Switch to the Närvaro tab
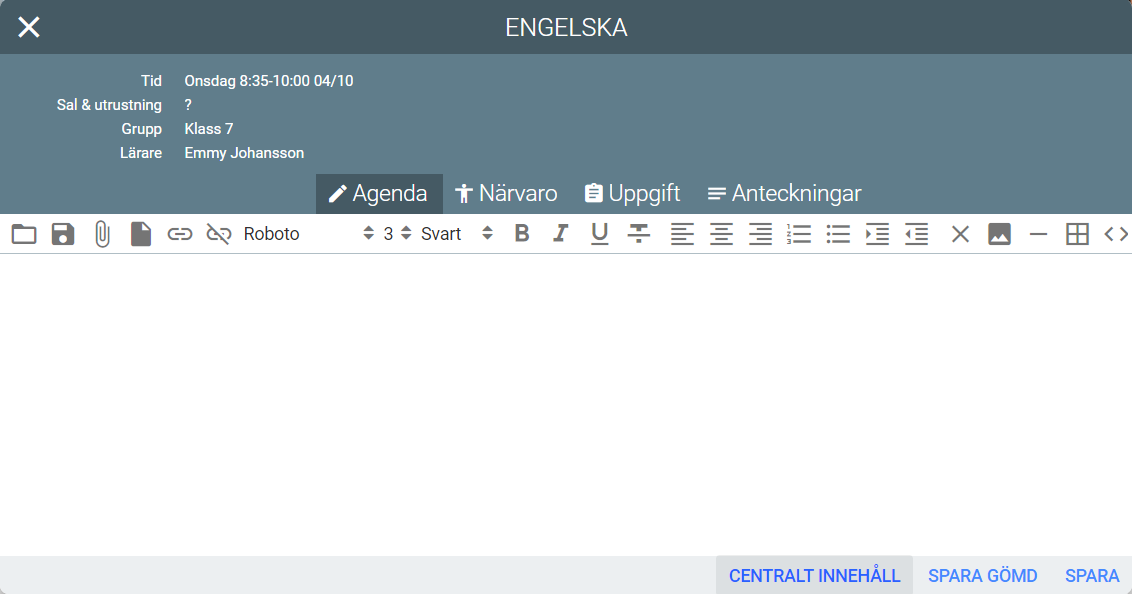Viewport: 1132px width, 594px height. tap(506, 194)
